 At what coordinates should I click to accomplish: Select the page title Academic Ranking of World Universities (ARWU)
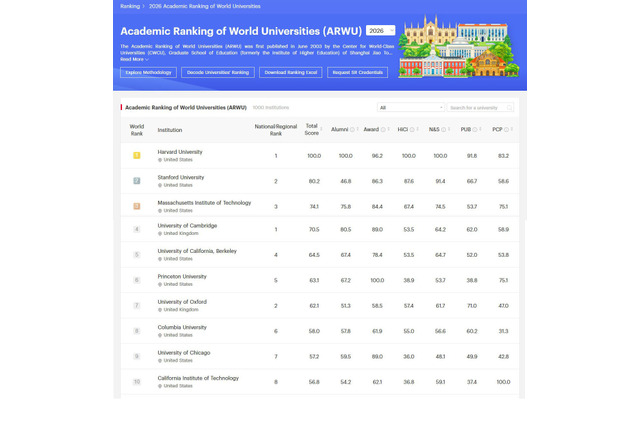coord(241,31)
